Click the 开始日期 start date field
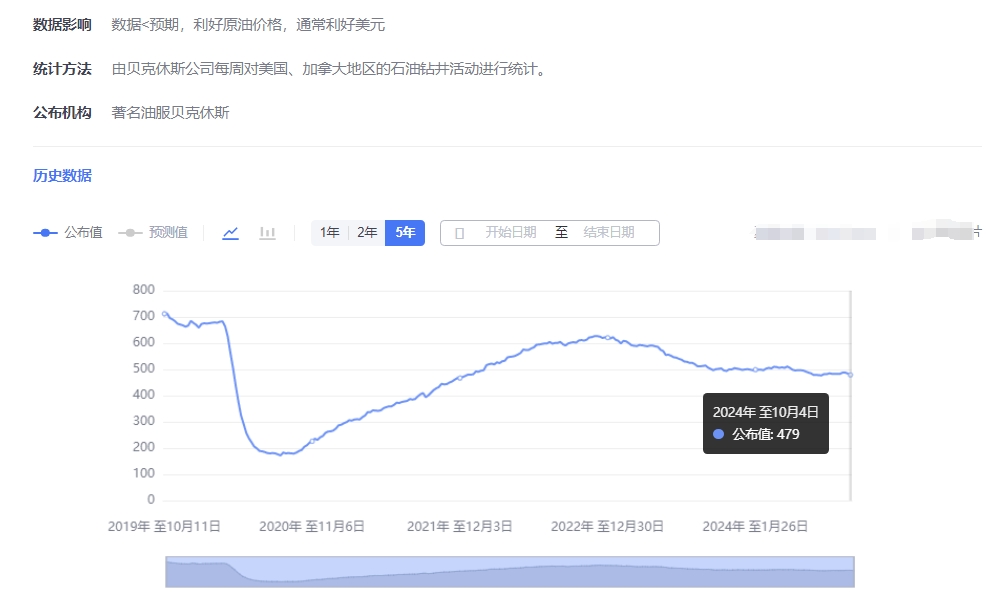The width and height of the screenshot is (990, 607). tap(510, 233)
